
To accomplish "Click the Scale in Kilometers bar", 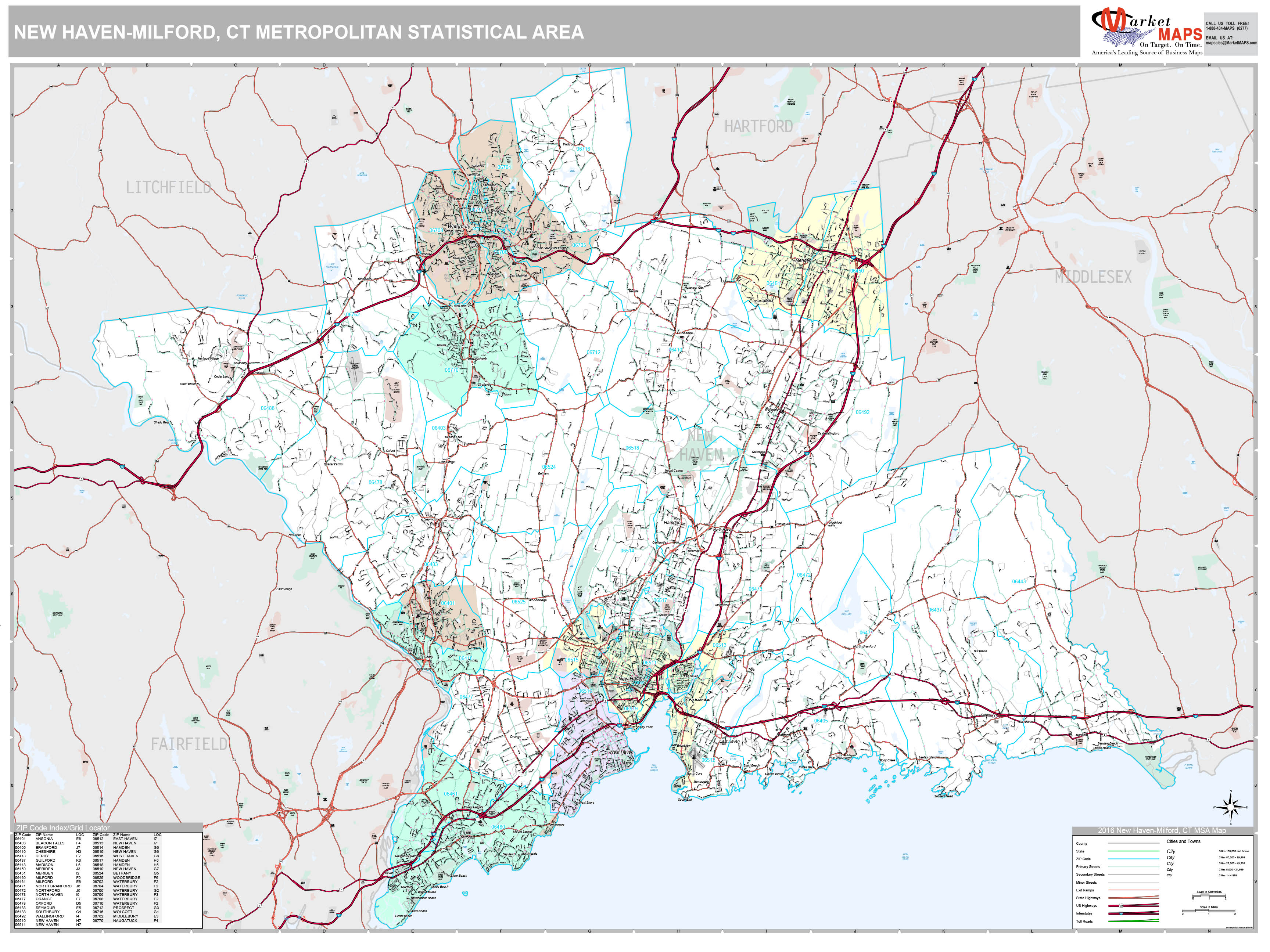I will 1209,895.
